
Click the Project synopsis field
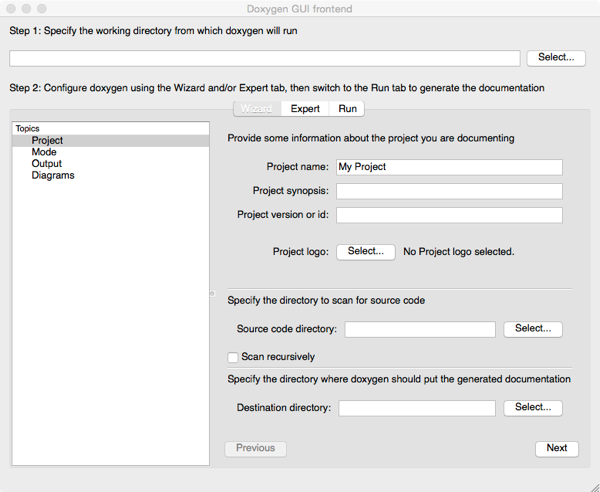point(449,191)
